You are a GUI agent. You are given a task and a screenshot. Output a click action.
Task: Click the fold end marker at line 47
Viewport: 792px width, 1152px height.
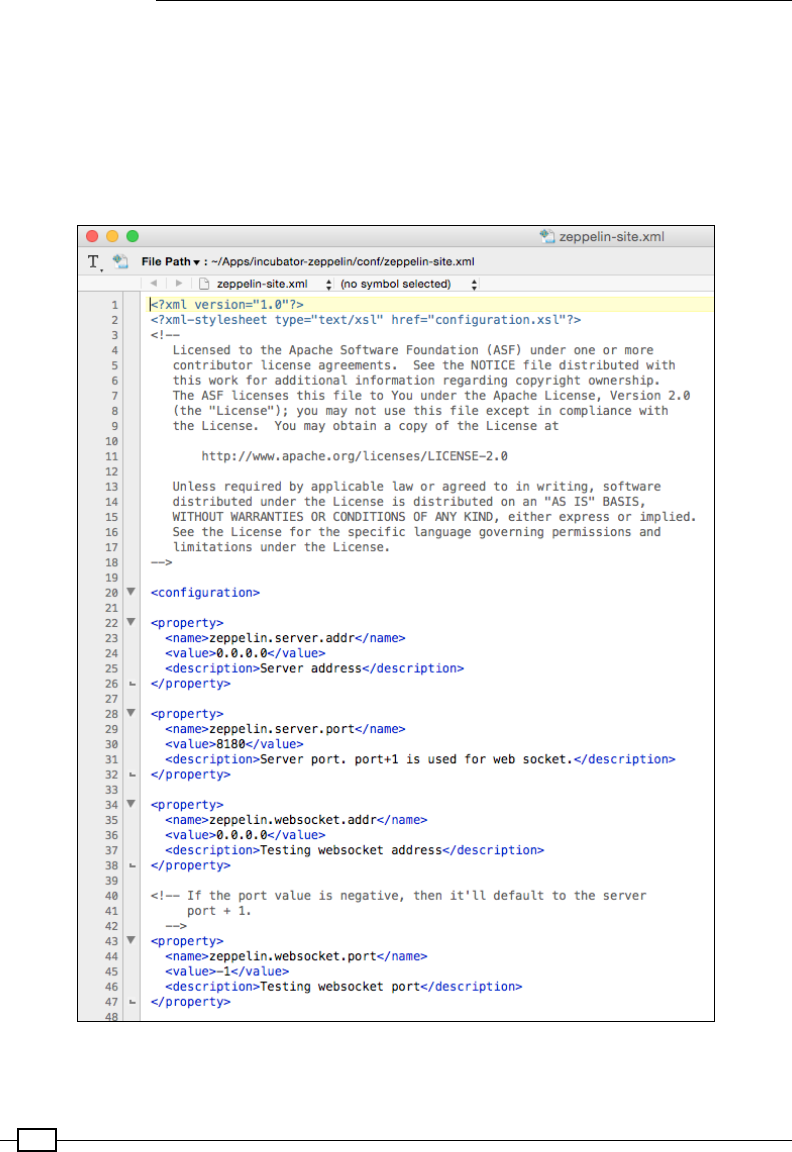132,1001
